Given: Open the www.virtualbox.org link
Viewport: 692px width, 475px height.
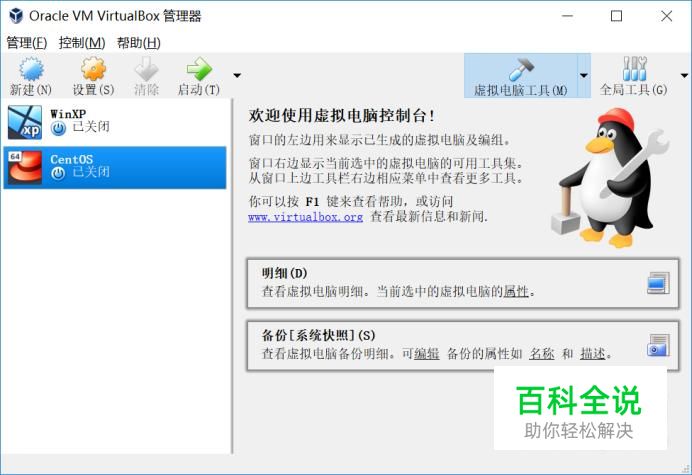Looking at the screenshot, I should coord(305,217).
